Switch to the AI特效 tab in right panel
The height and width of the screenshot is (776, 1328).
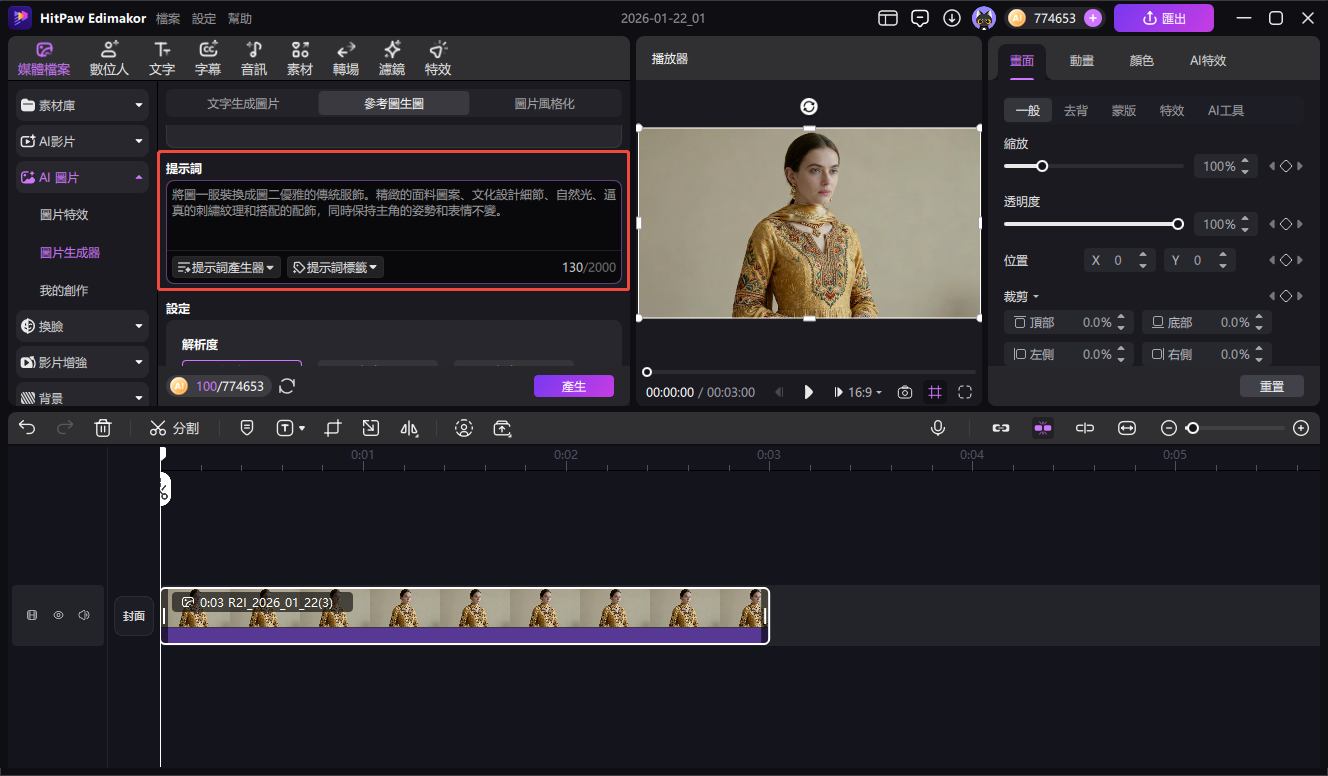click(x=1206, y=60)
